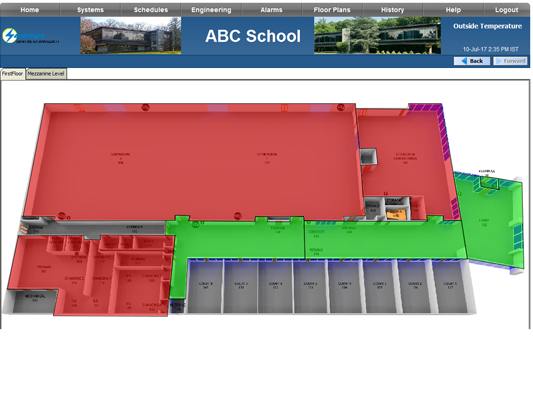
Task: Open the History page
Action: coord(392,10)
